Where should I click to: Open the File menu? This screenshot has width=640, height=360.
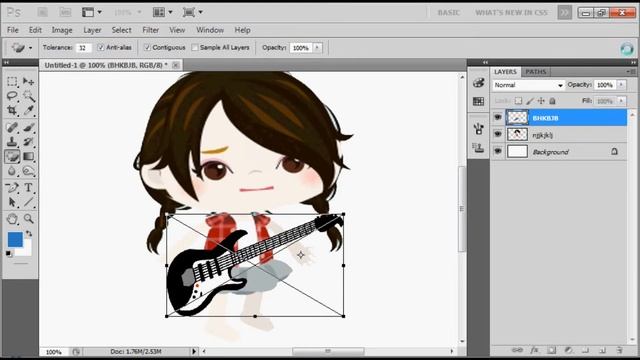coord(13,30)
